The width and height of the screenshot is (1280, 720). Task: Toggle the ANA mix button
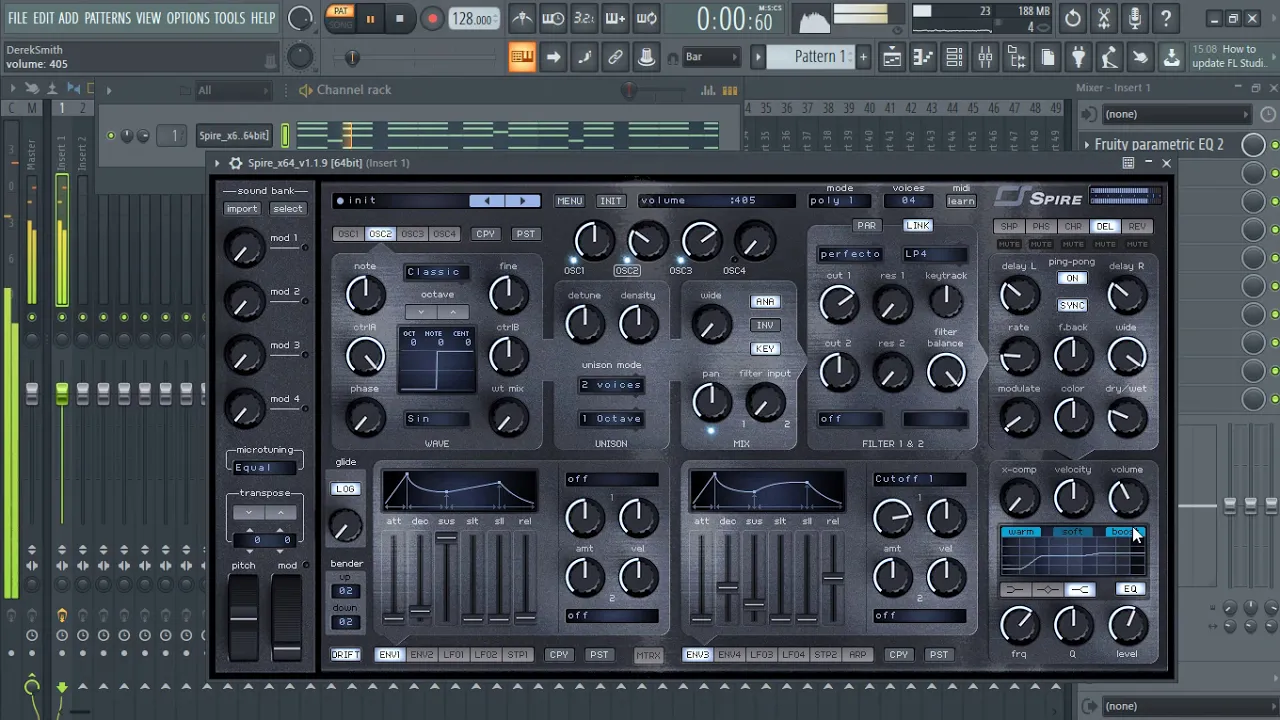point(765,302)
